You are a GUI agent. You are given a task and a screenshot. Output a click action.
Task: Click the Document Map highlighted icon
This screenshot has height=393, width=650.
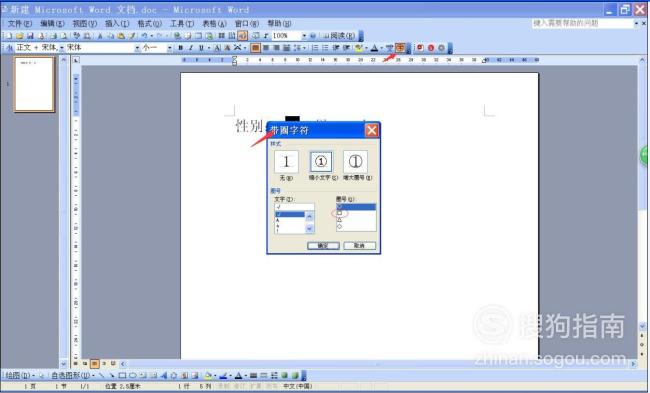click(x=243, y=36)
